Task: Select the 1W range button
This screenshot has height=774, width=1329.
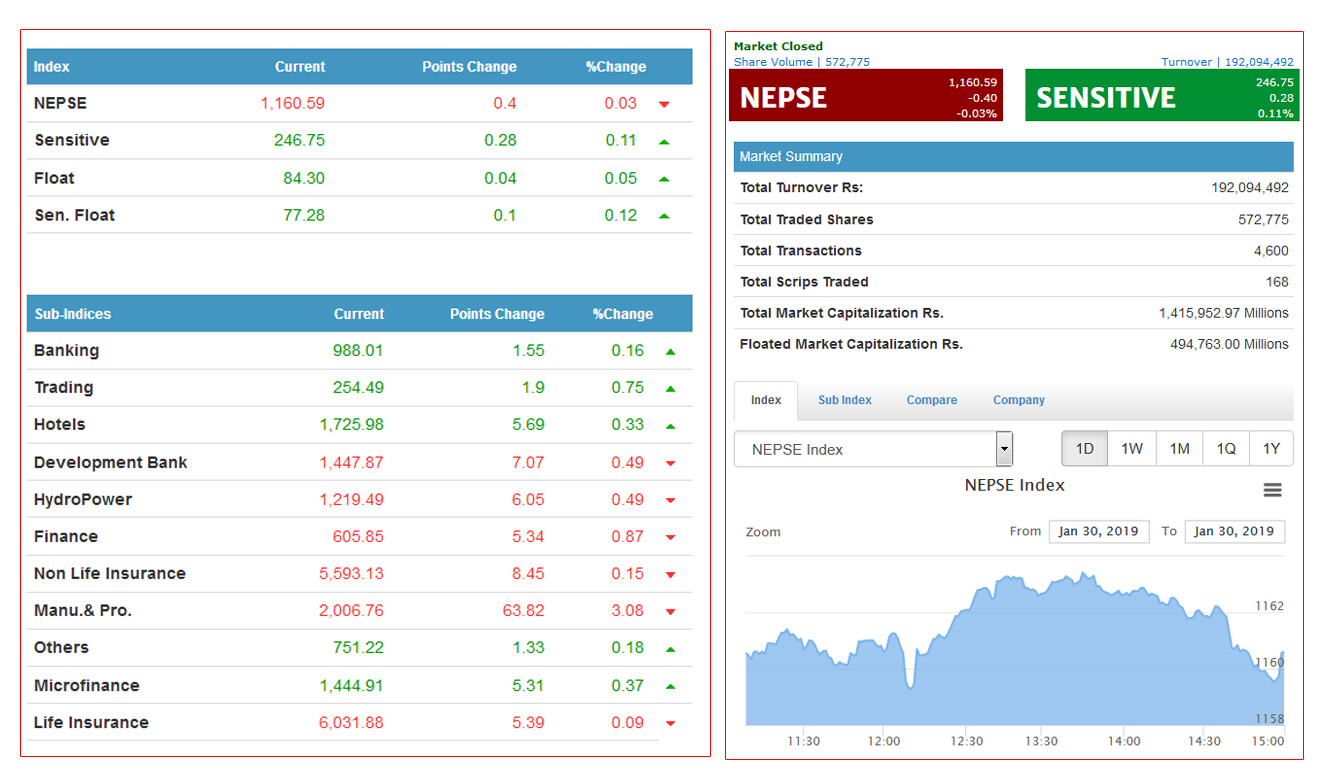Action: (1132, 449)
